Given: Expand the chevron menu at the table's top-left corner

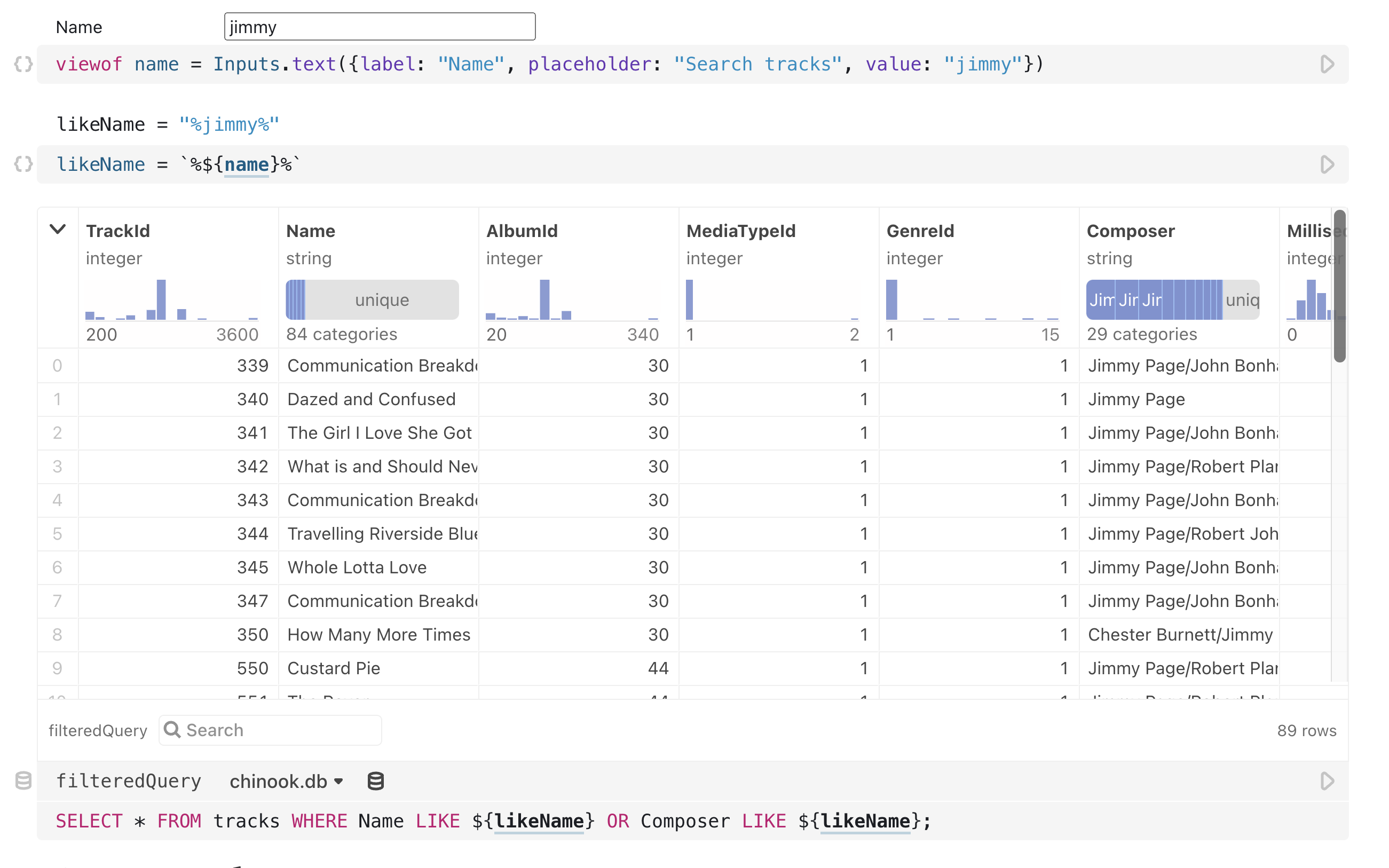Looking at the screenshot, I should pos(58,230).
